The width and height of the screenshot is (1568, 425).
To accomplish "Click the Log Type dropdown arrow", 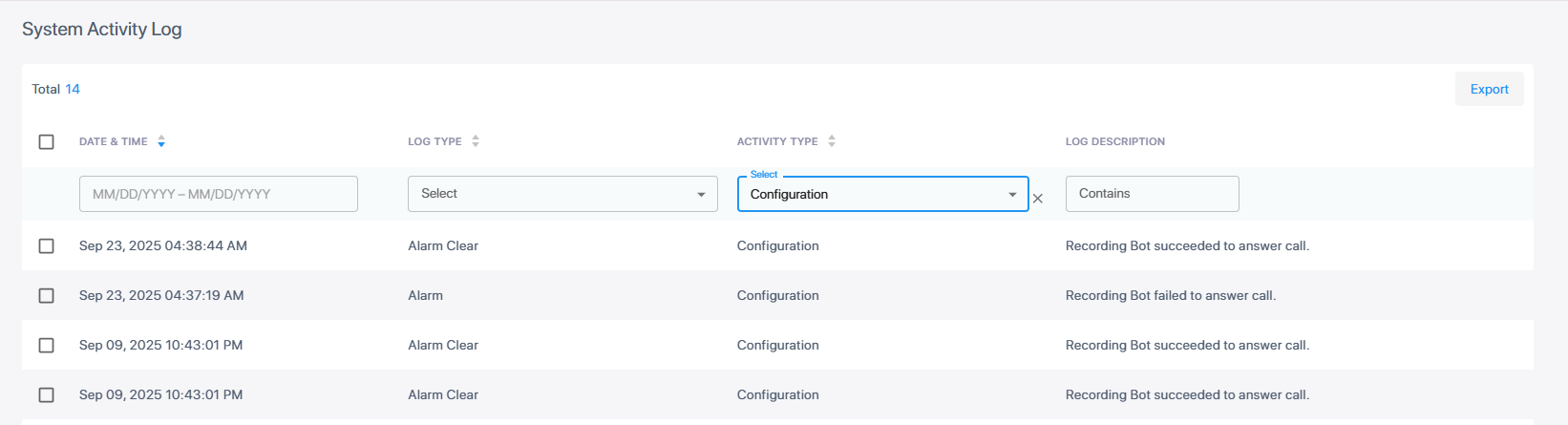I will click(x=701, y=195).
